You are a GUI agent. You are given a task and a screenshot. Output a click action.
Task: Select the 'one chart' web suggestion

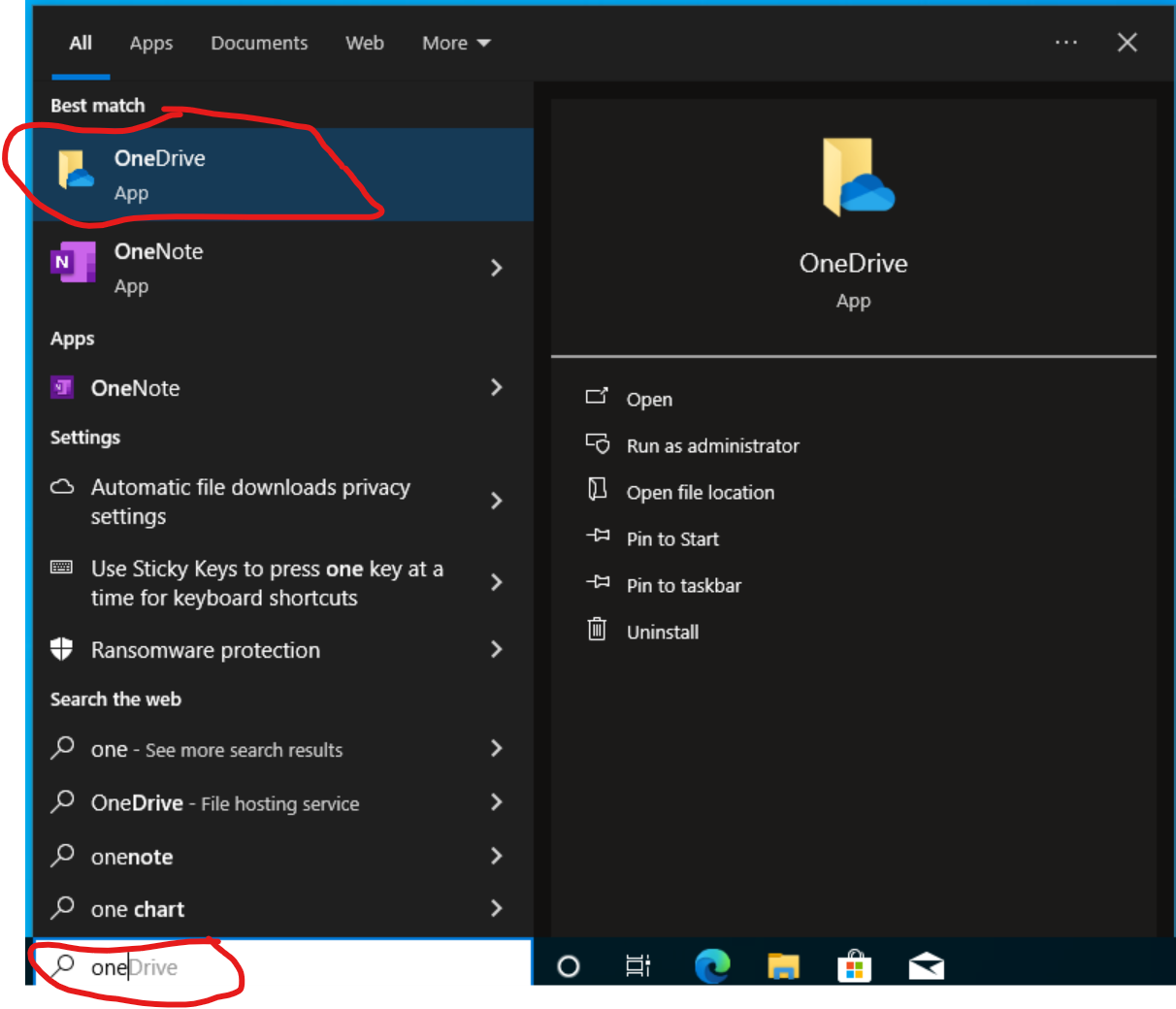138,909
